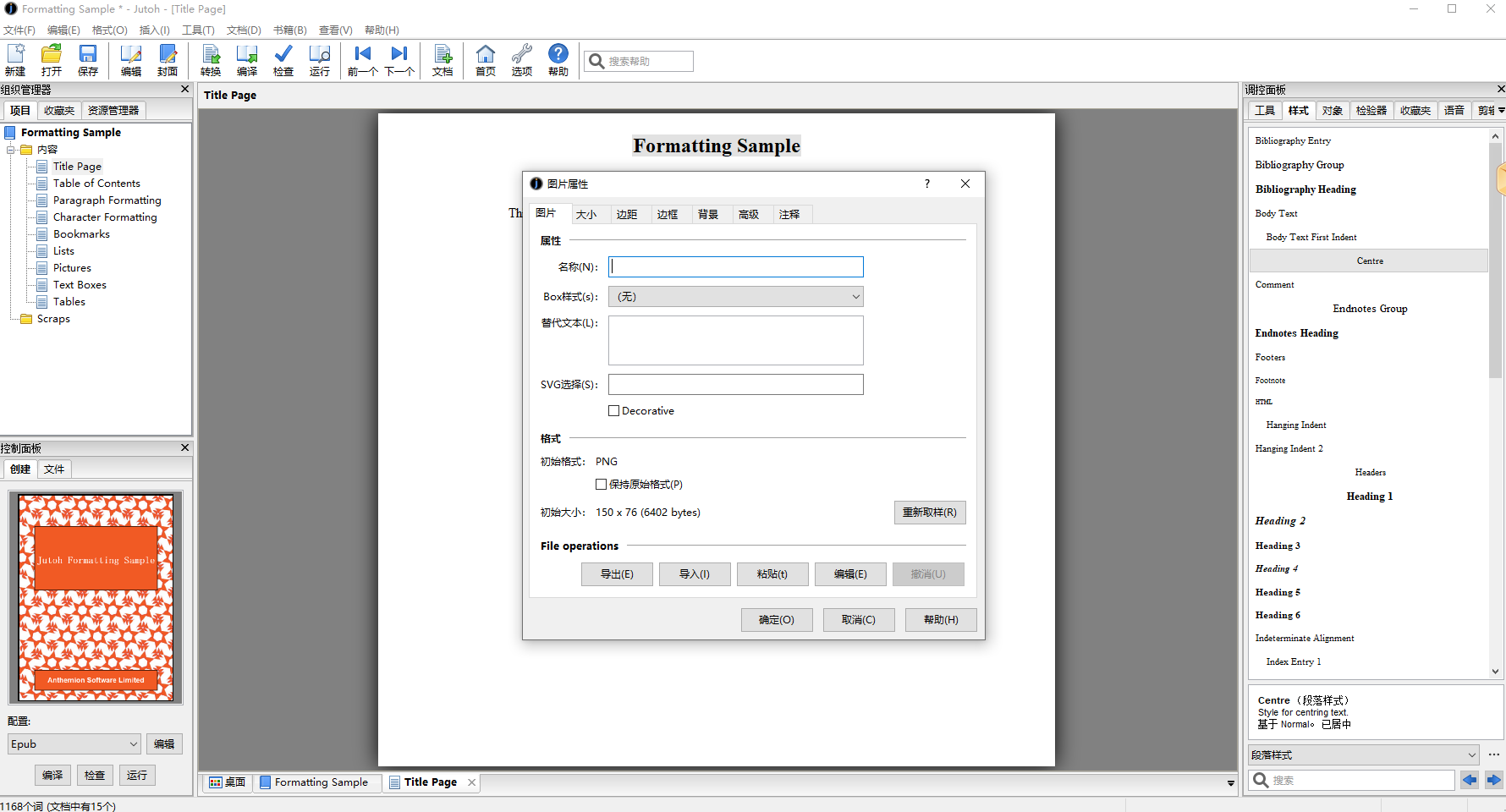1506x812 pixels.
Task: Click the 保存 (Save) toolbar icon
Action: coord(88,59)
